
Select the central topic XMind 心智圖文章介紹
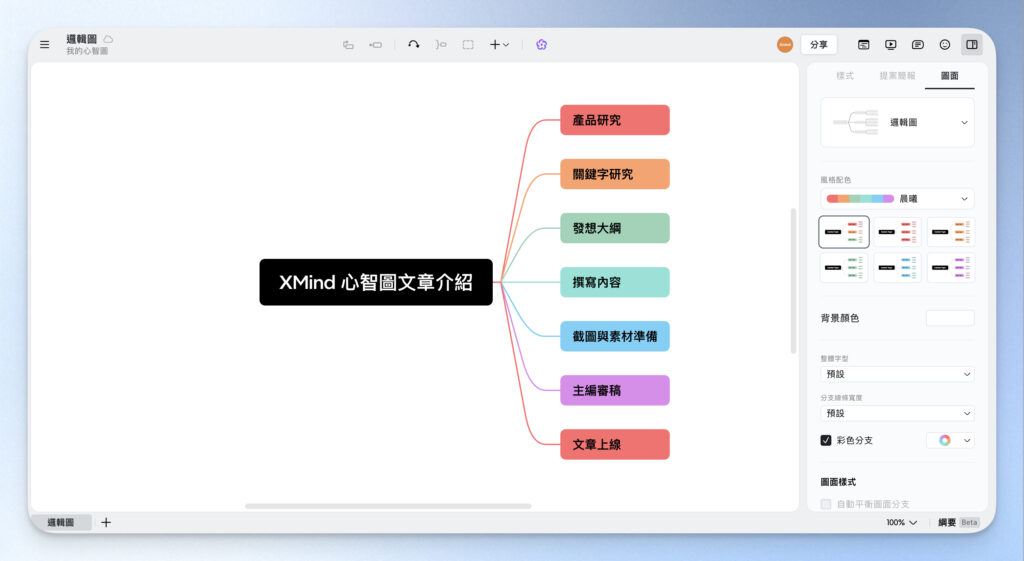pos(376,282)
